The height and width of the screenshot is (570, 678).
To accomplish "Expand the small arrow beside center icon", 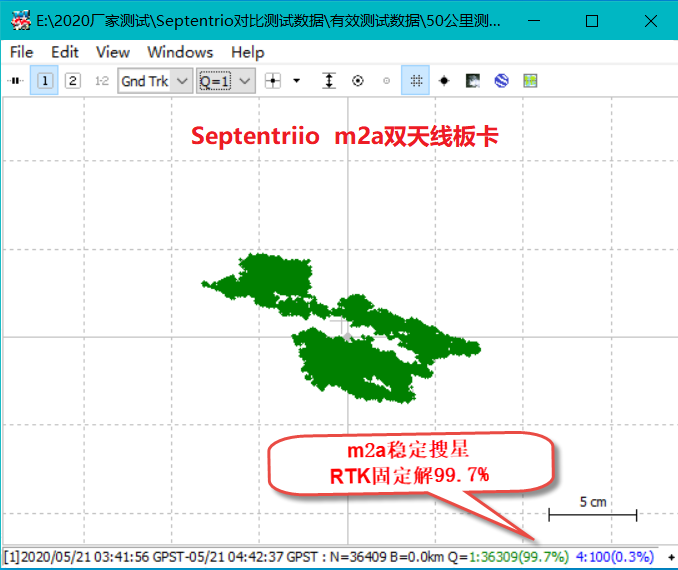I will pos(297,81).
